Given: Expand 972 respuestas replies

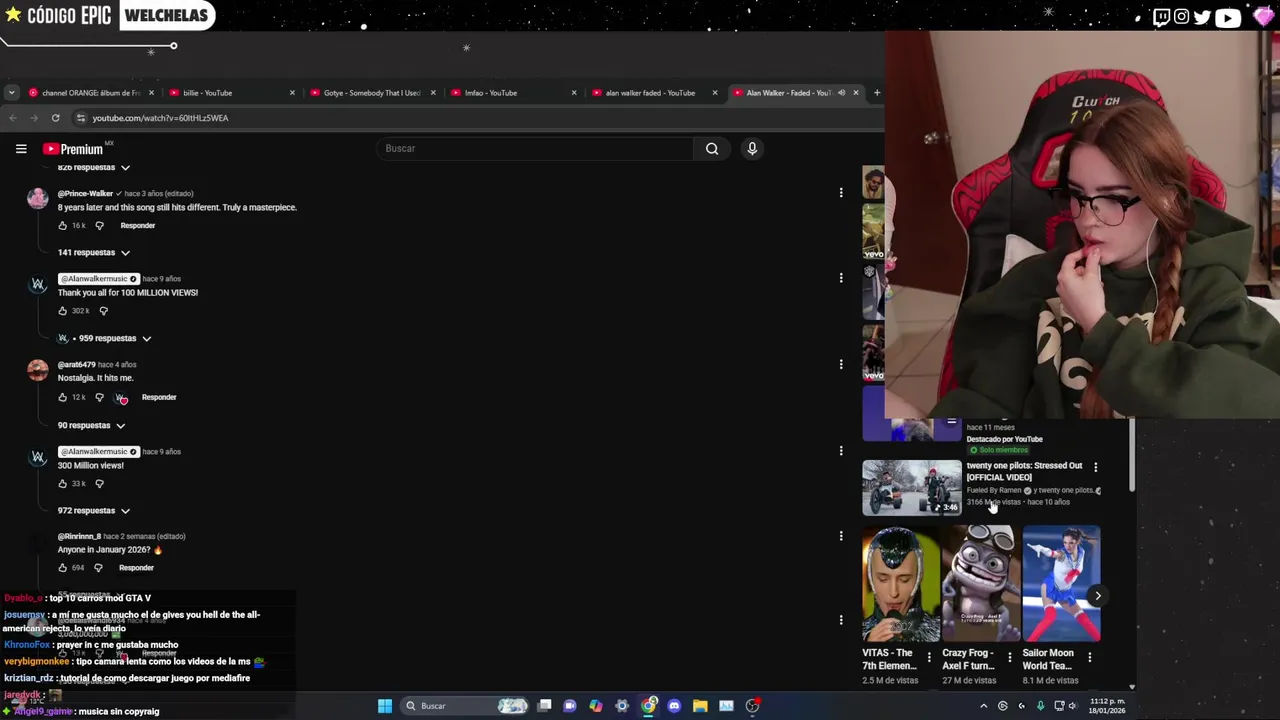Looking at the screenshot, I should click(x=94, y=511).
